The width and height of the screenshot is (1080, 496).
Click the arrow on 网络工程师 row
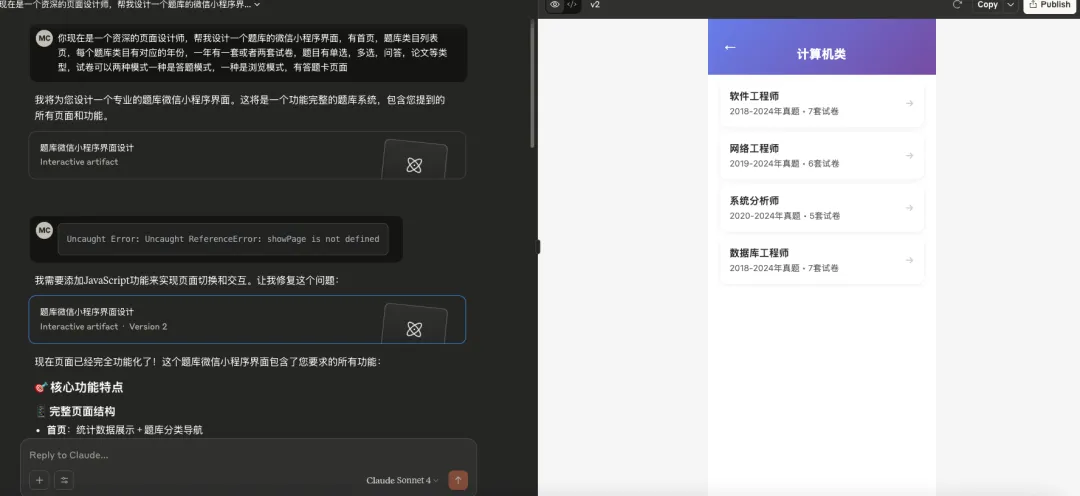pyautogui.click(x=909, y=155)
